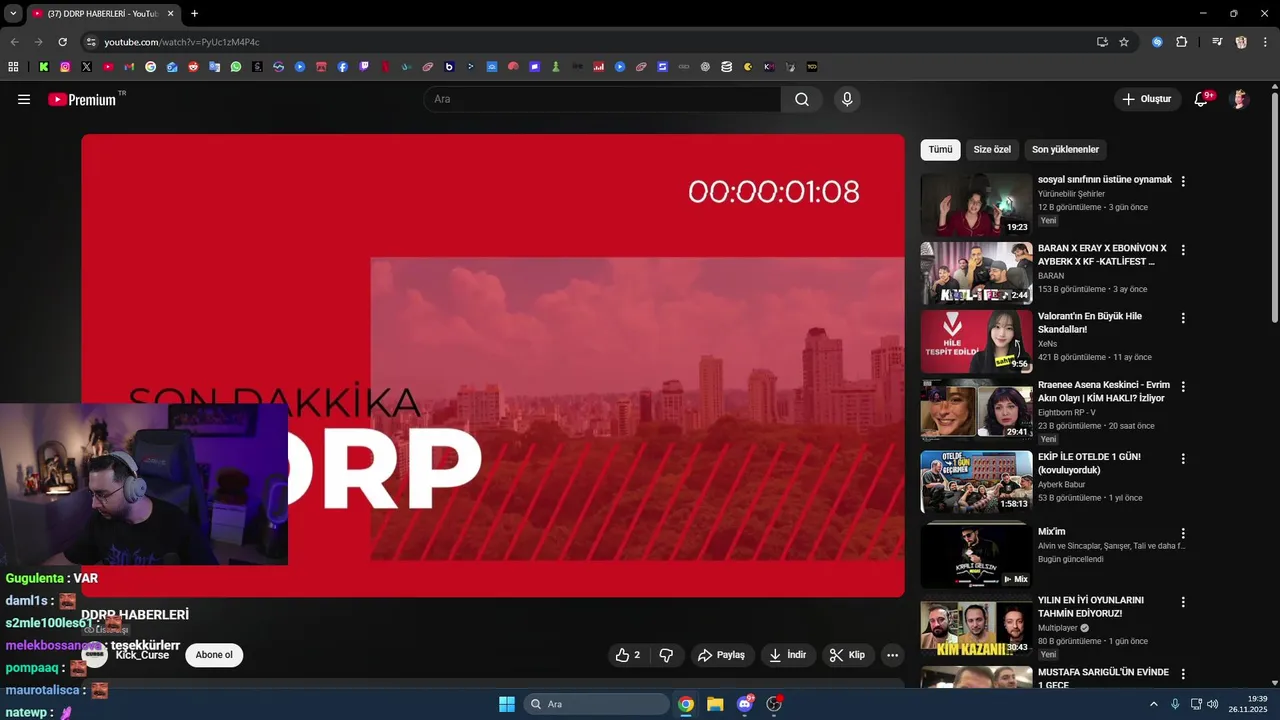Open Google bookmark in bookmarks bar
This screenshot has height=720, width=1280.
pos(151,67)
